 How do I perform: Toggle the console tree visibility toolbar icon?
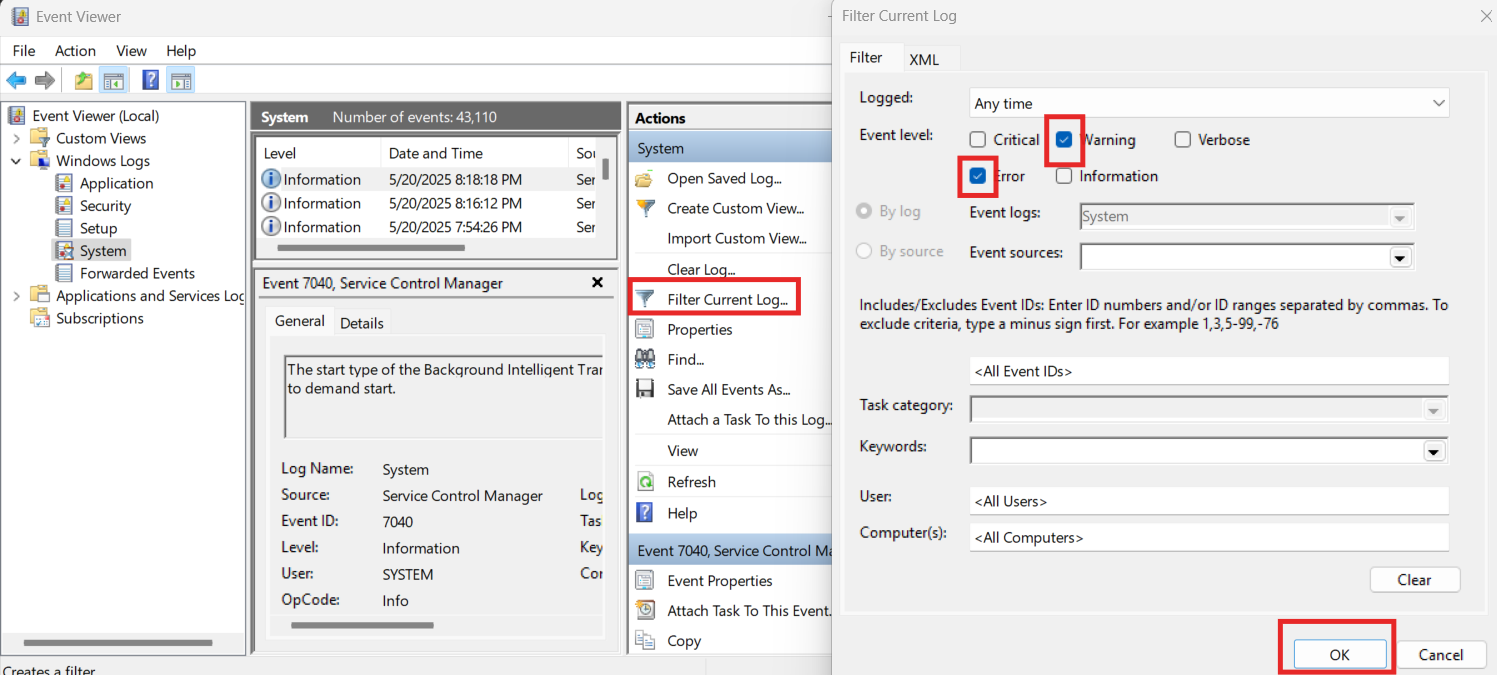[x=114, y=80]
